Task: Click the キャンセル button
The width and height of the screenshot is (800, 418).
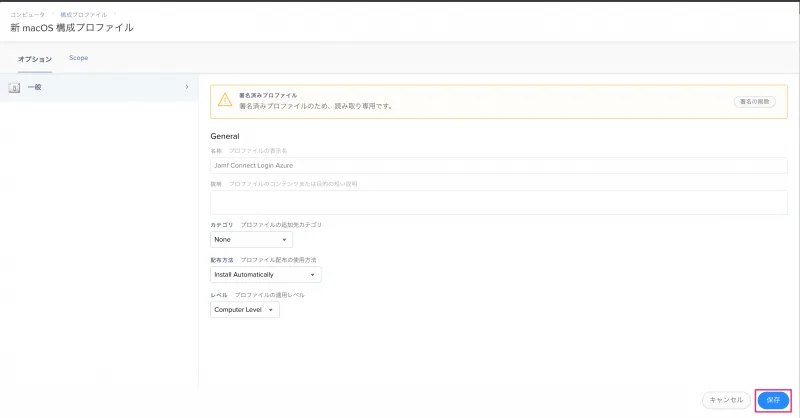Action: (726, 400)
